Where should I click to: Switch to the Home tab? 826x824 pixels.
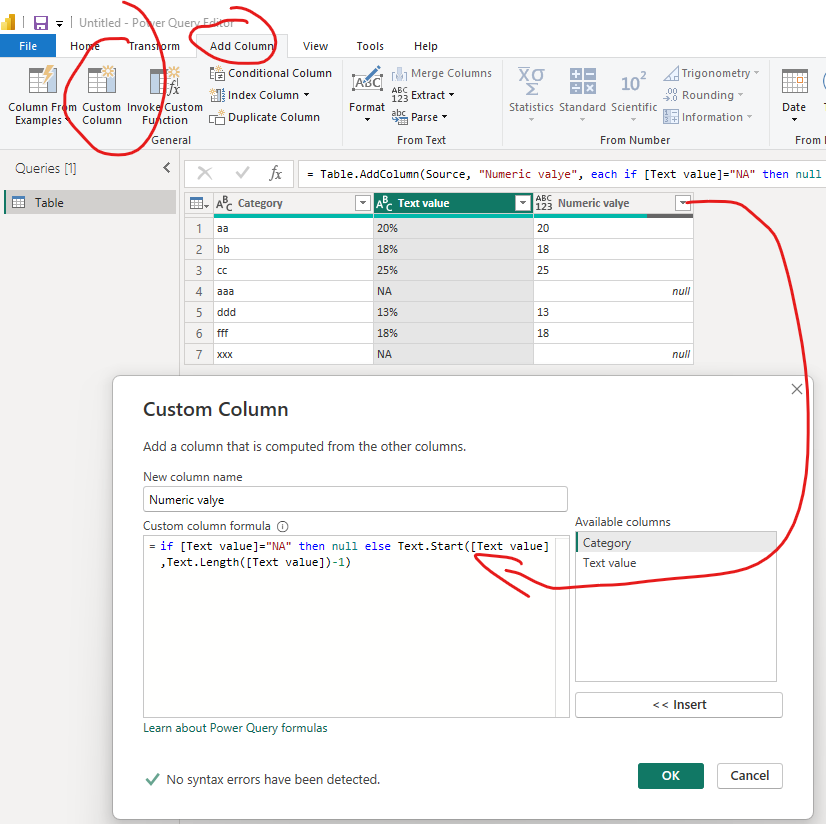[x=85, y=46]
